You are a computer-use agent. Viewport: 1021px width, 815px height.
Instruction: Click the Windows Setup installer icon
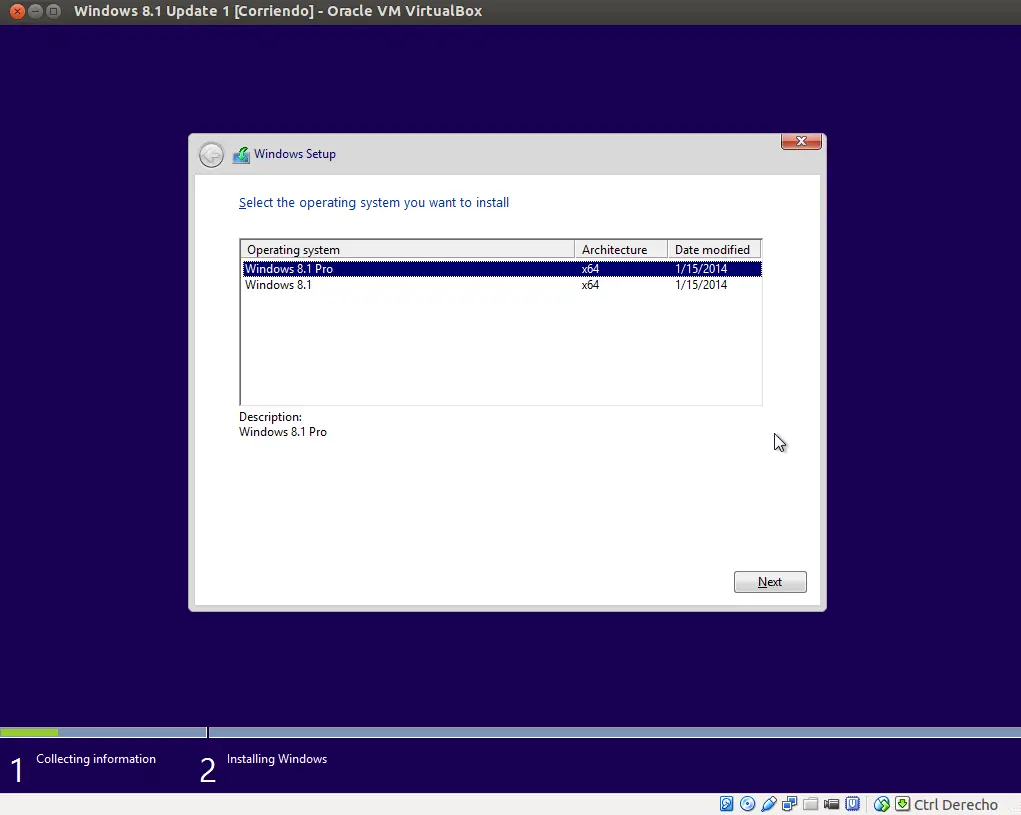click(242, 155)
